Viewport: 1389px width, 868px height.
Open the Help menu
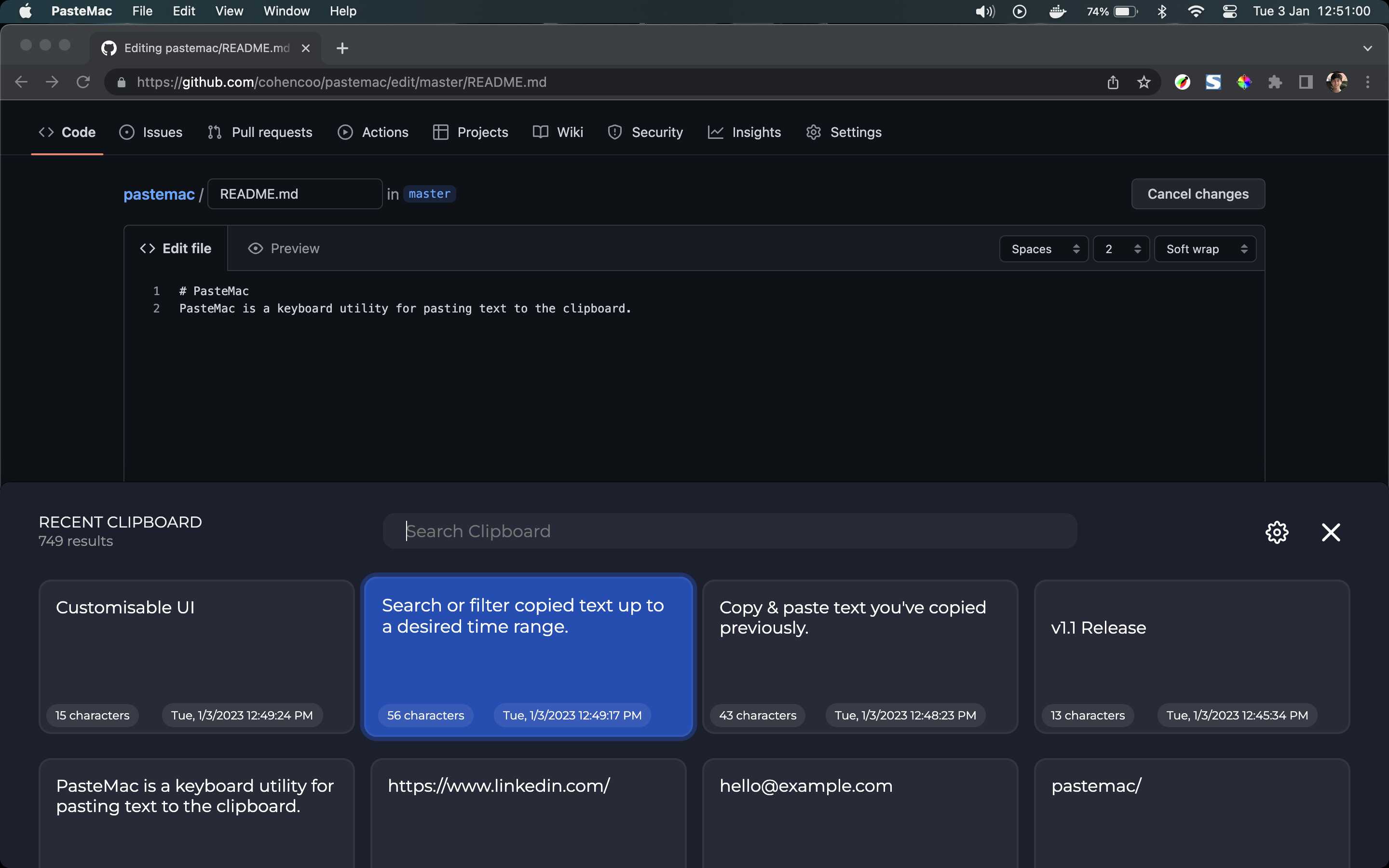point(342,11)
